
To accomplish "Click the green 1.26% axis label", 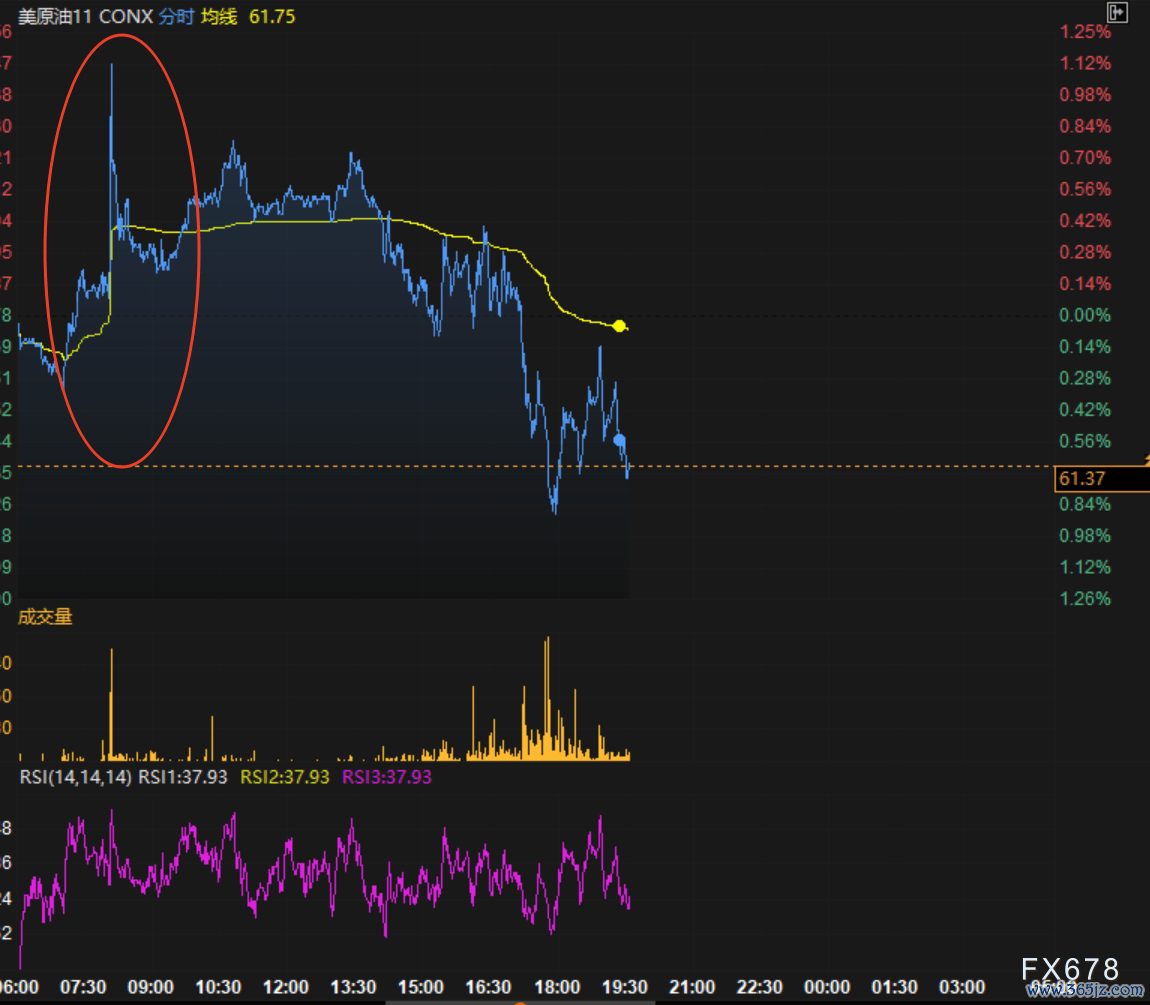I will [x=1085, y=599].
